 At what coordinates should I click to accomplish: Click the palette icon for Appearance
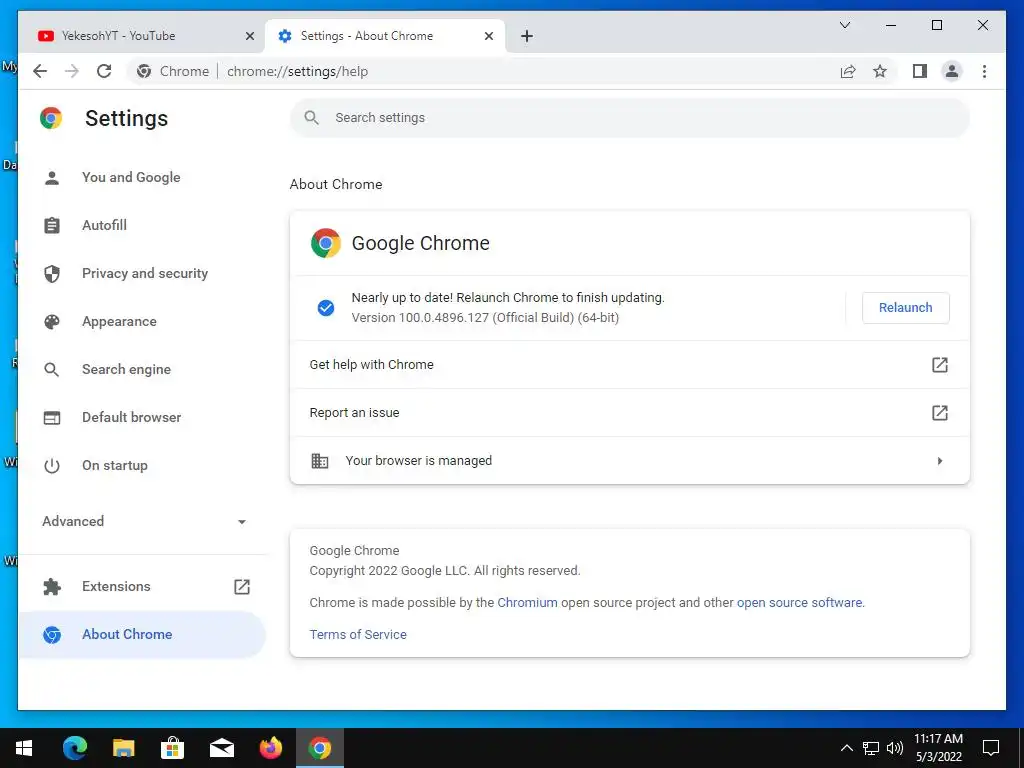click(52, 321)
